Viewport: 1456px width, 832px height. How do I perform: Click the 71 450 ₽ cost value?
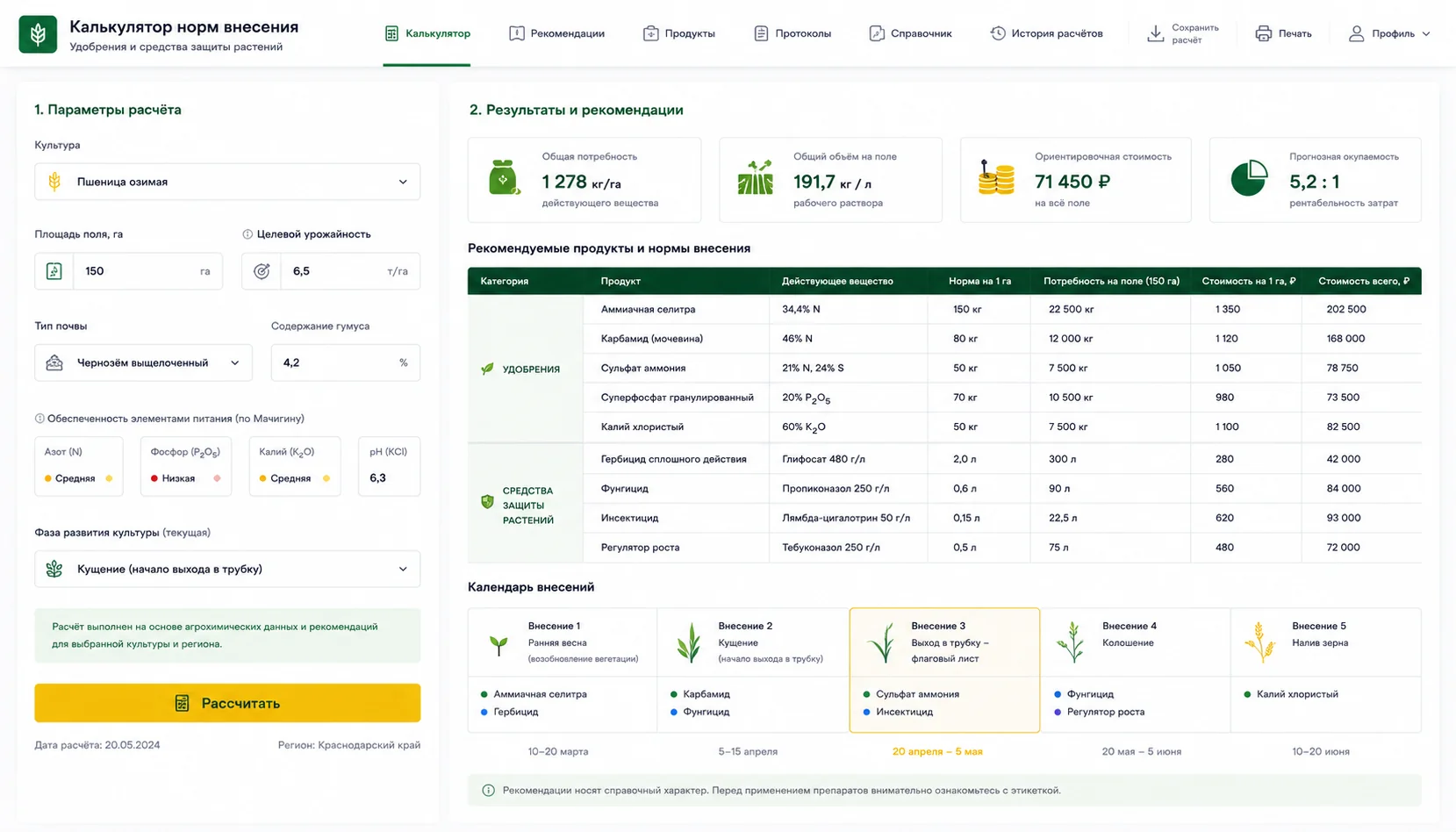point(1072,182)
